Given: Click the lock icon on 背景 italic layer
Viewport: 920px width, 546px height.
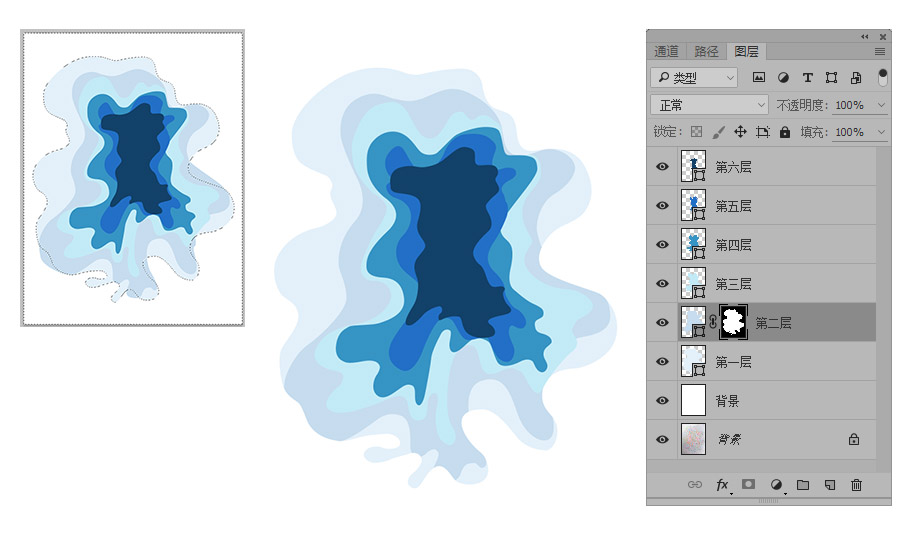Looking at the screenshot, I should (854, 439).
